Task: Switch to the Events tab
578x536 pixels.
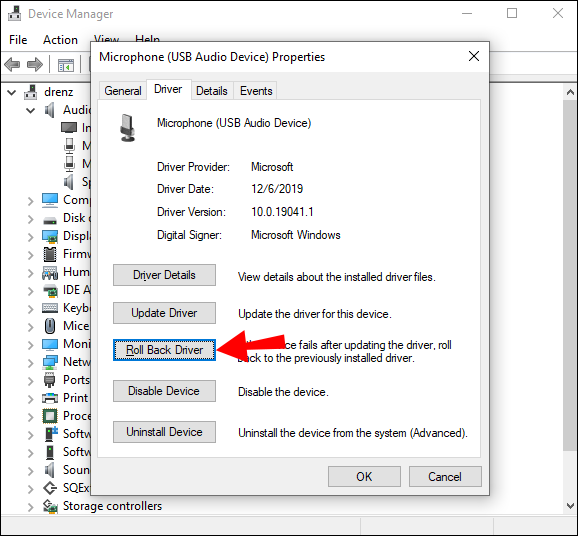Action: tap(256, 91)
